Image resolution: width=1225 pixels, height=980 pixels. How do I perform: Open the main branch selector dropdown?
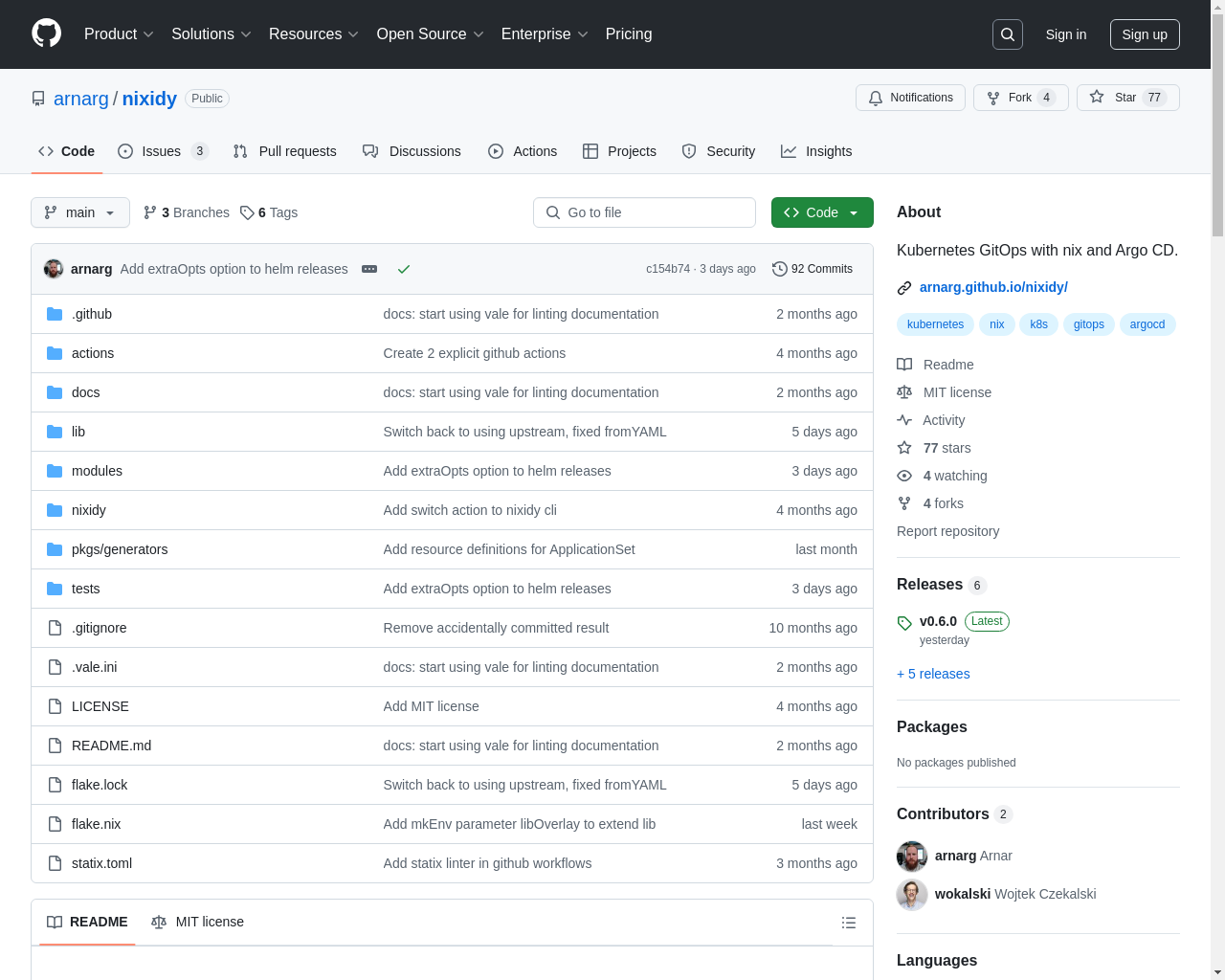pos(80,212)
